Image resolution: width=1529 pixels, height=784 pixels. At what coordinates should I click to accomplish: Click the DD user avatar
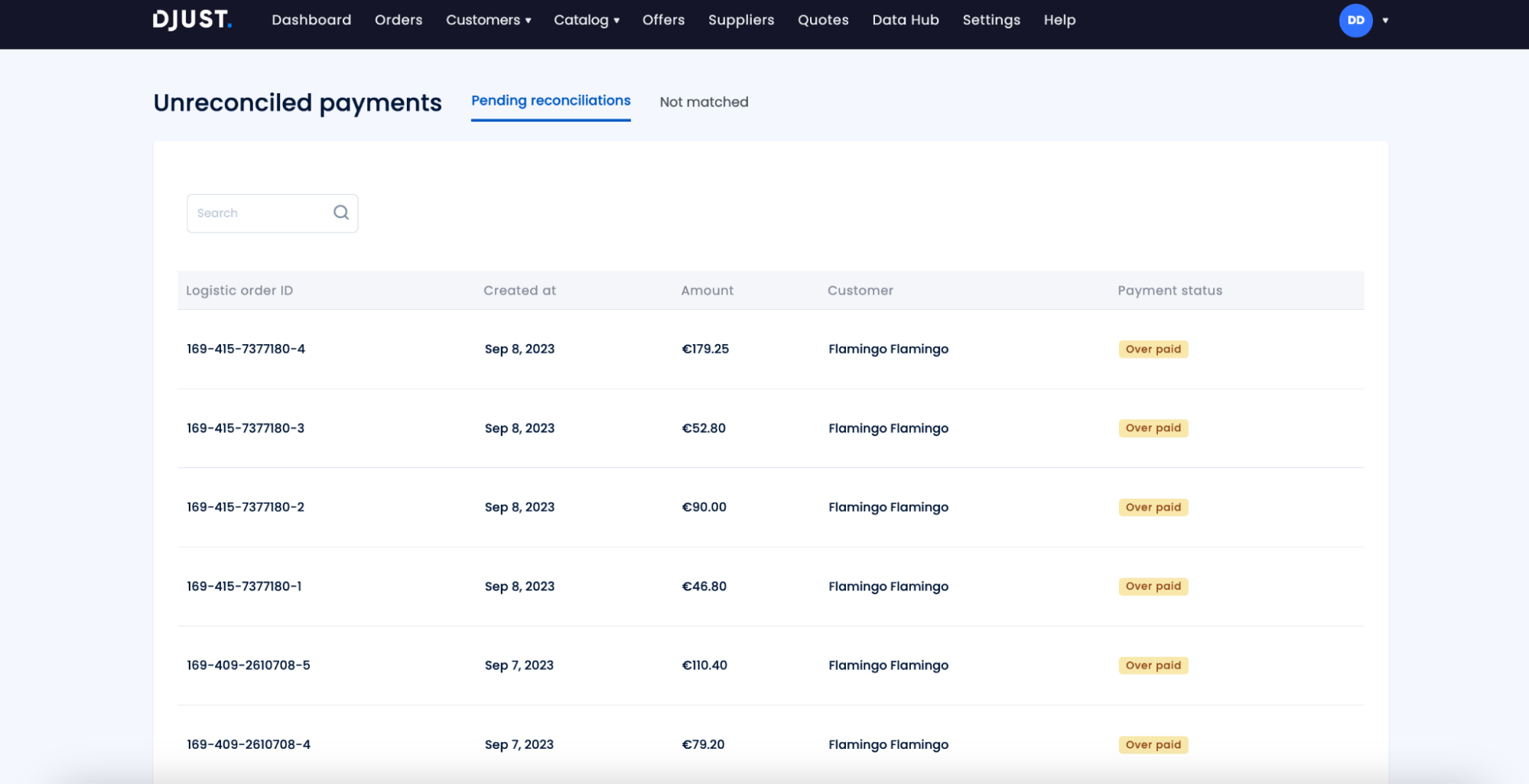(1355, 21)
